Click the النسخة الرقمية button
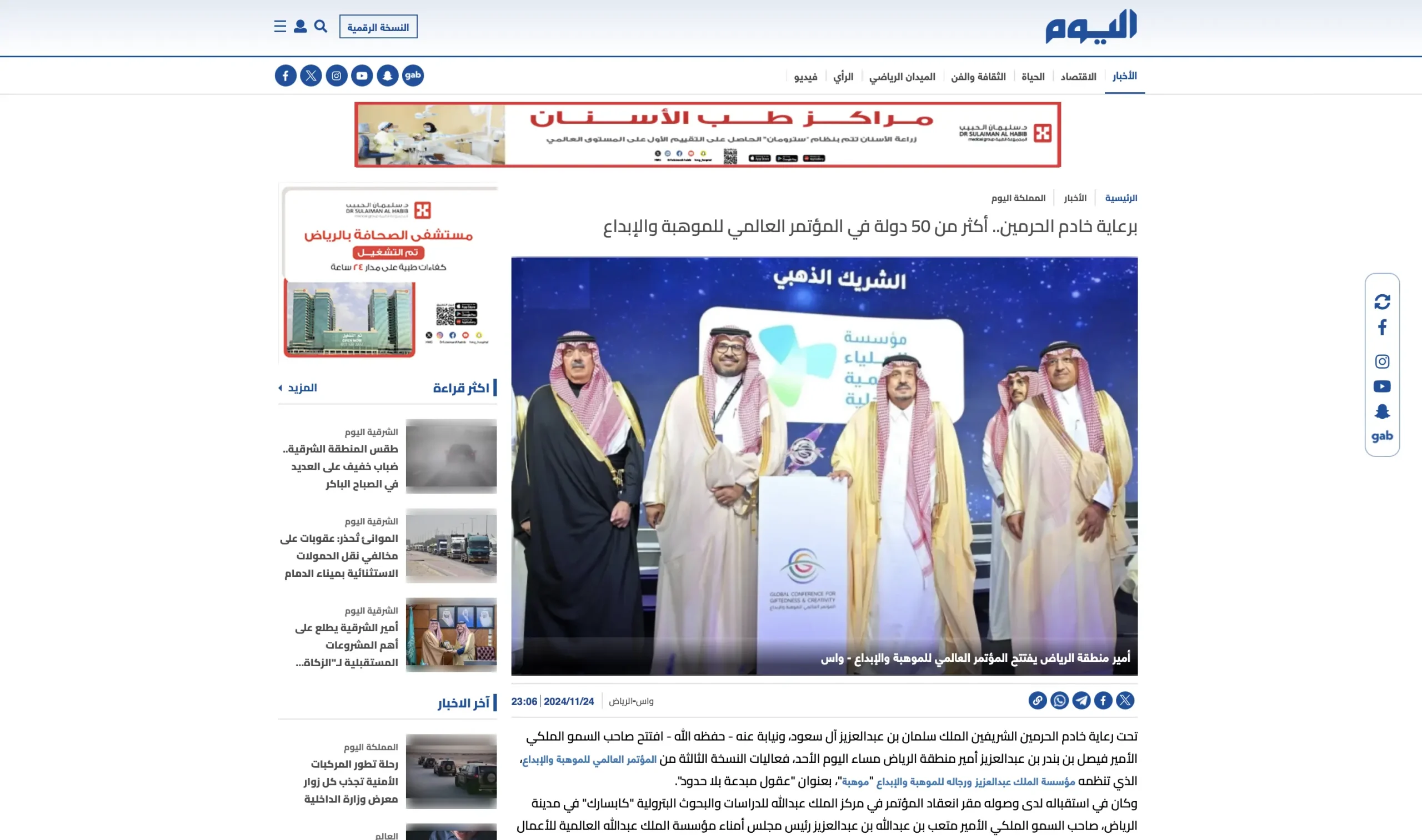 [378, 27]
